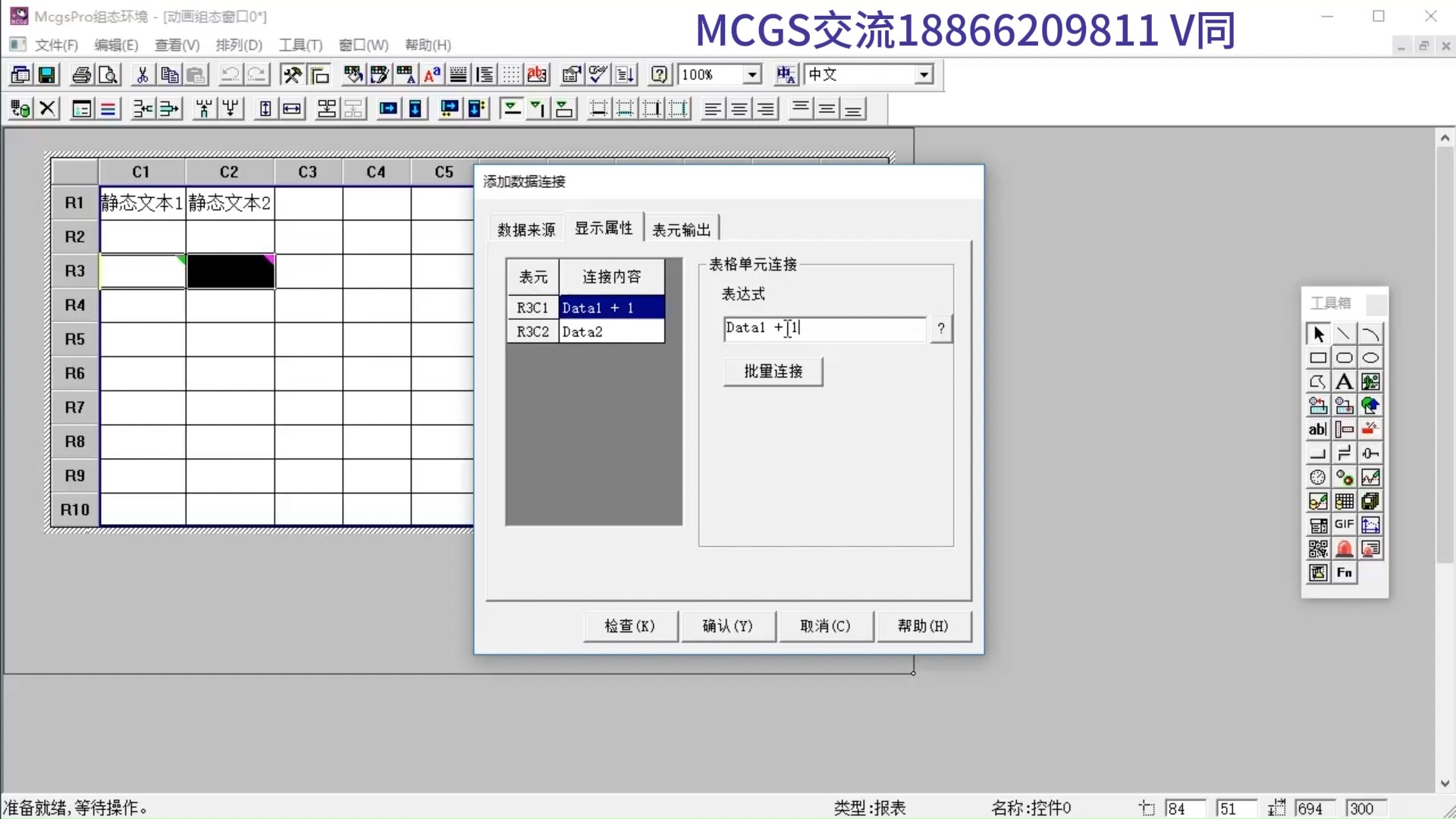The image size is (1456, 819).
Task: Click the cut scissors icon
Action: (x=142, y=74)
